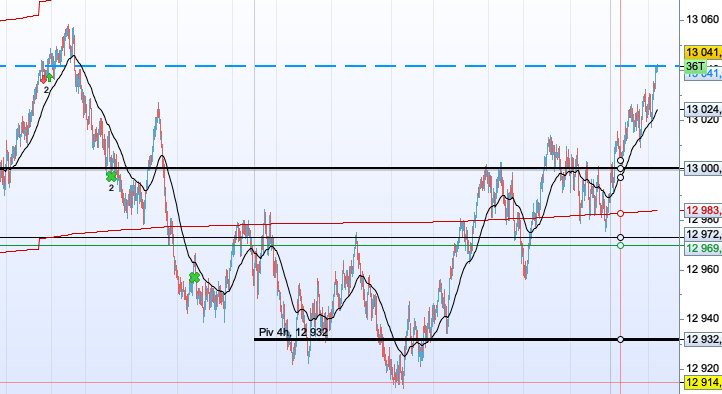Click the 13 060 axis value
Screen dimensions: 722x394
(702, 19)
